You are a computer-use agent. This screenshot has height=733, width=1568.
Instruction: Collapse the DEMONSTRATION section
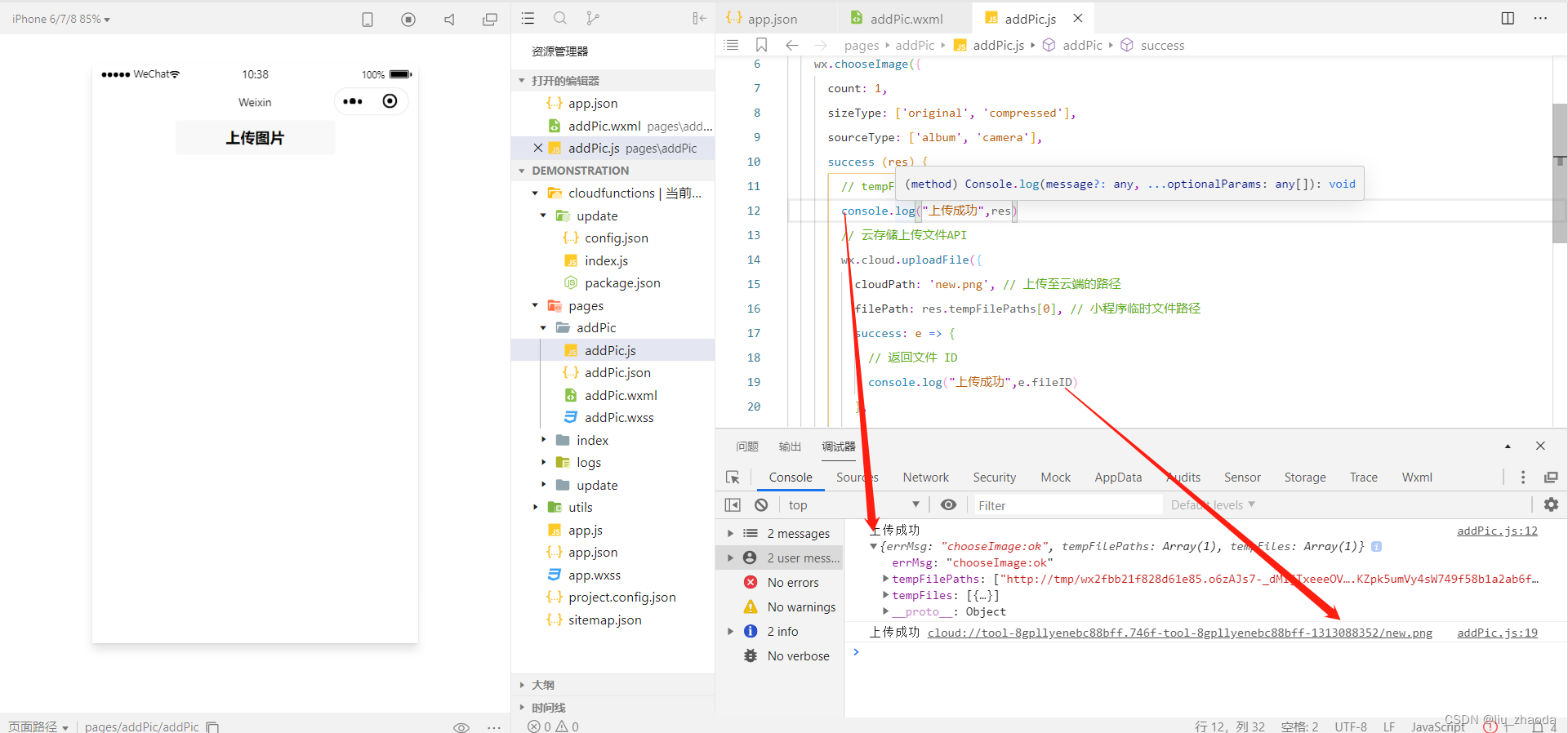522,171
